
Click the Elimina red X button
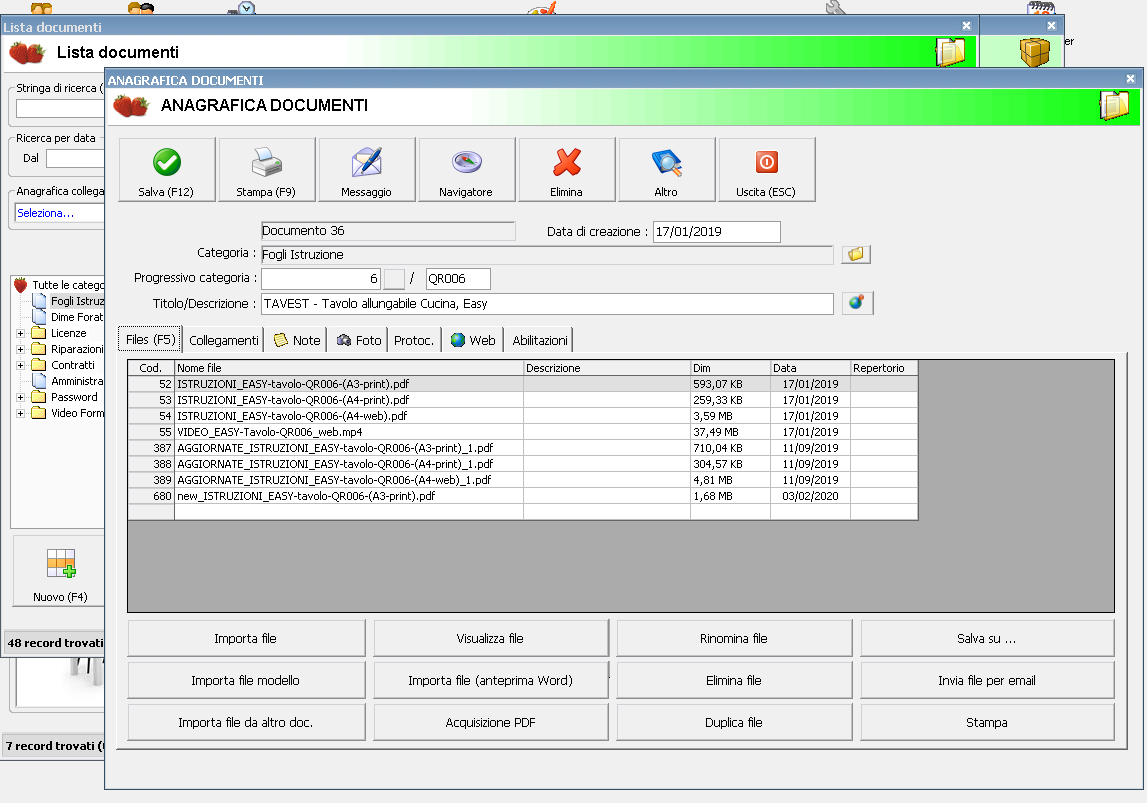567,170
